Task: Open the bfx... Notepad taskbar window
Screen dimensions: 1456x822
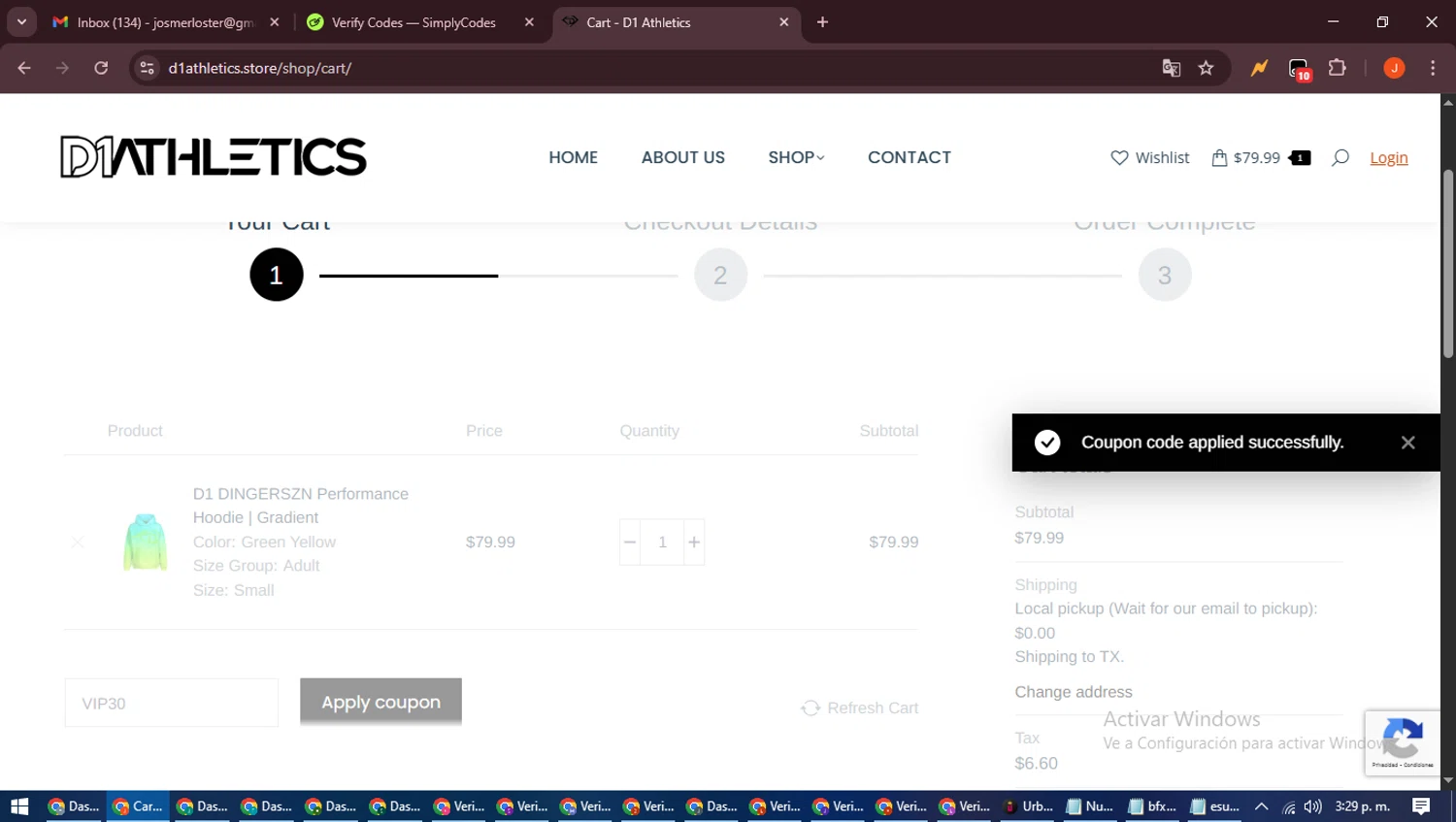Action: (1153, 806)
